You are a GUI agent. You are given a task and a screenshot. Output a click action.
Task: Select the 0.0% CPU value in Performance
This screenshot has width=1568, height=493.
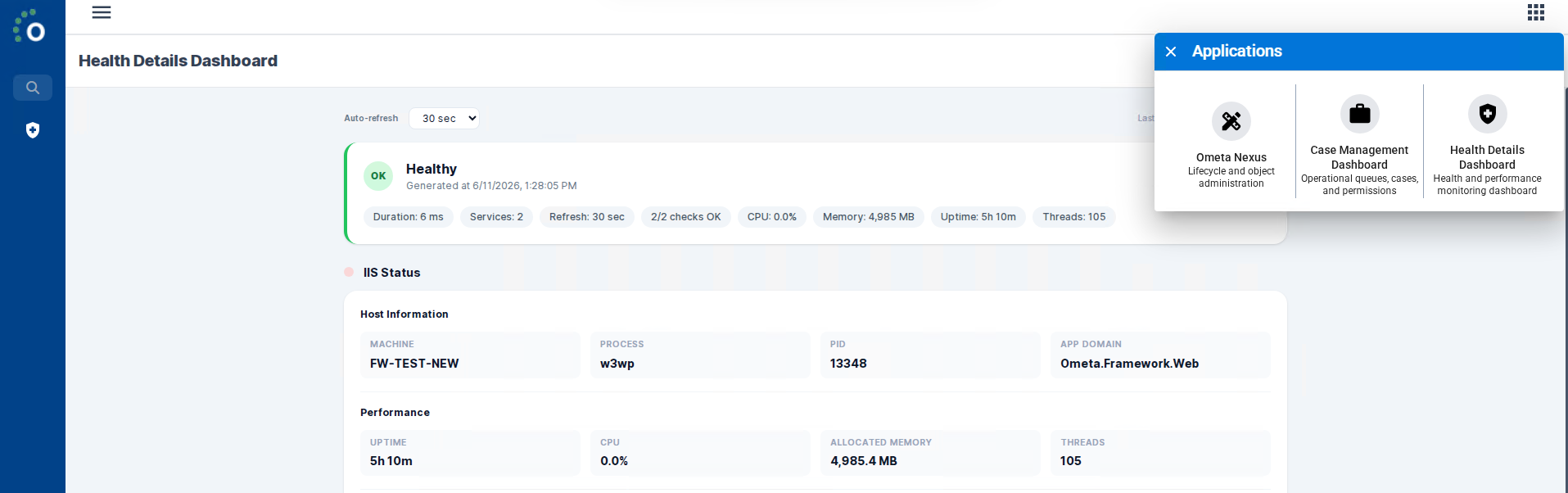(614, 461)
